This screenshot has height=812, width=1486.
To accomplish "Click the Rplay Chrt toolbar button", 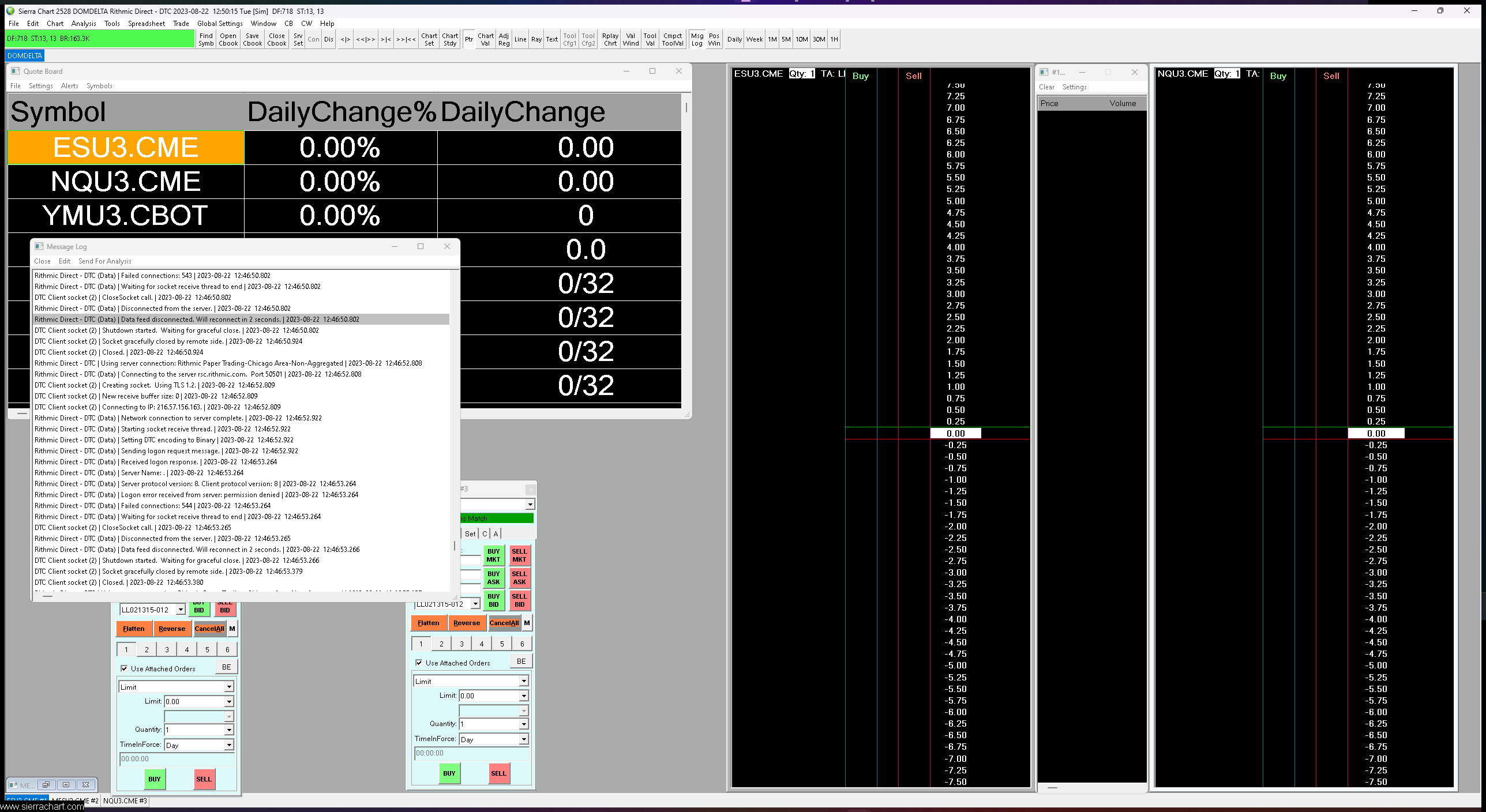I will (610, 39).
